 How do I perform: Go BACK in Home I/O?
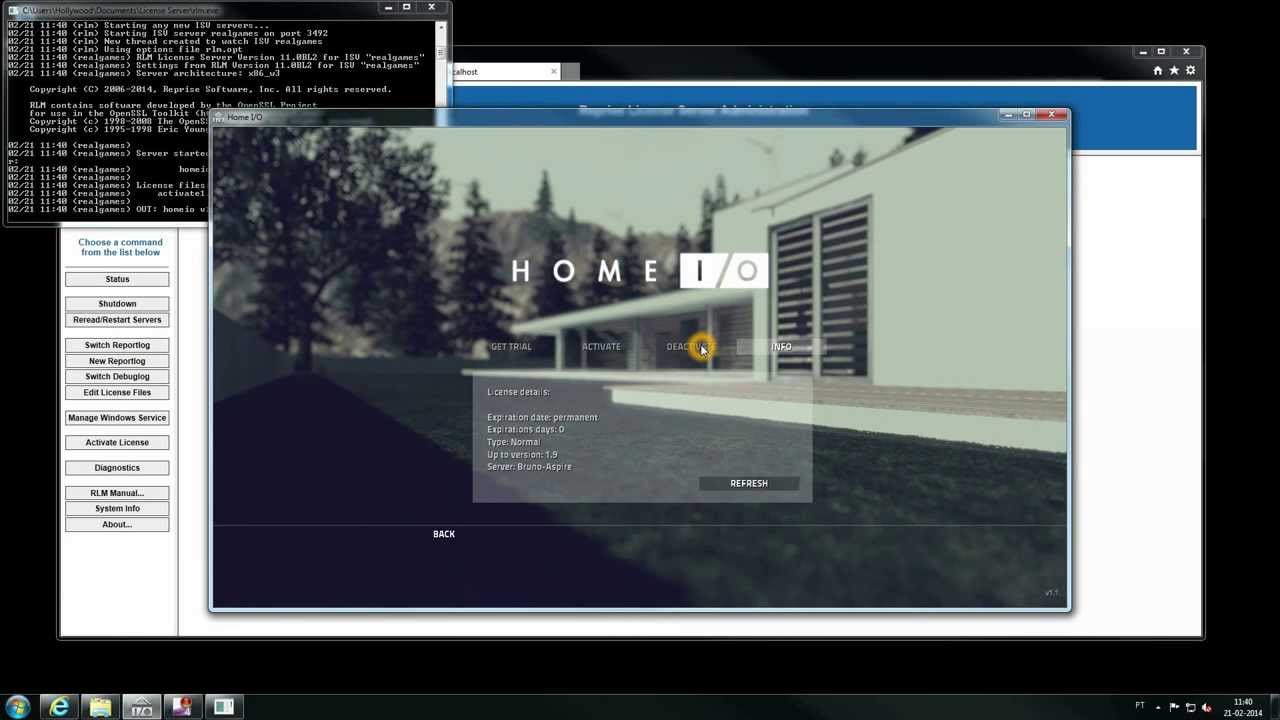[x=444, y=534]
